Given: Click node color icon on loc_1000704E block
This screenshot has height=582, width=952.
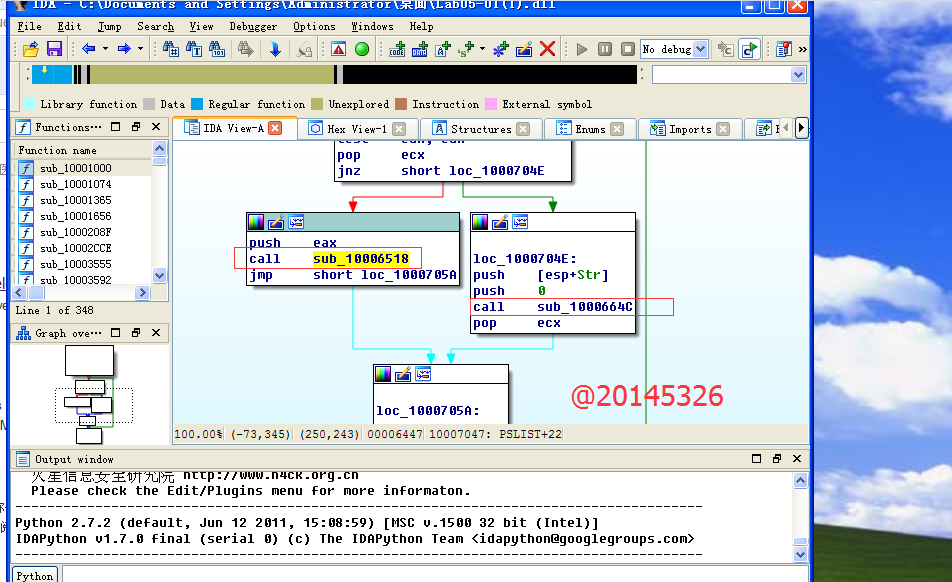Looking at the screenshot, I should tap(480, 222).
